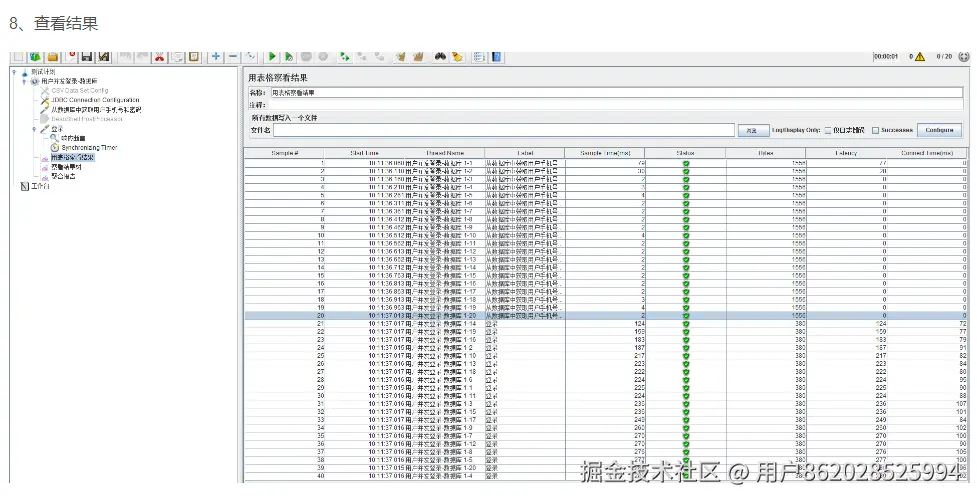This screenshot has height=501, width=977.
Task: Toggle the errors-only 仅日志错误 checkbox
Action: tap(828, 130)
